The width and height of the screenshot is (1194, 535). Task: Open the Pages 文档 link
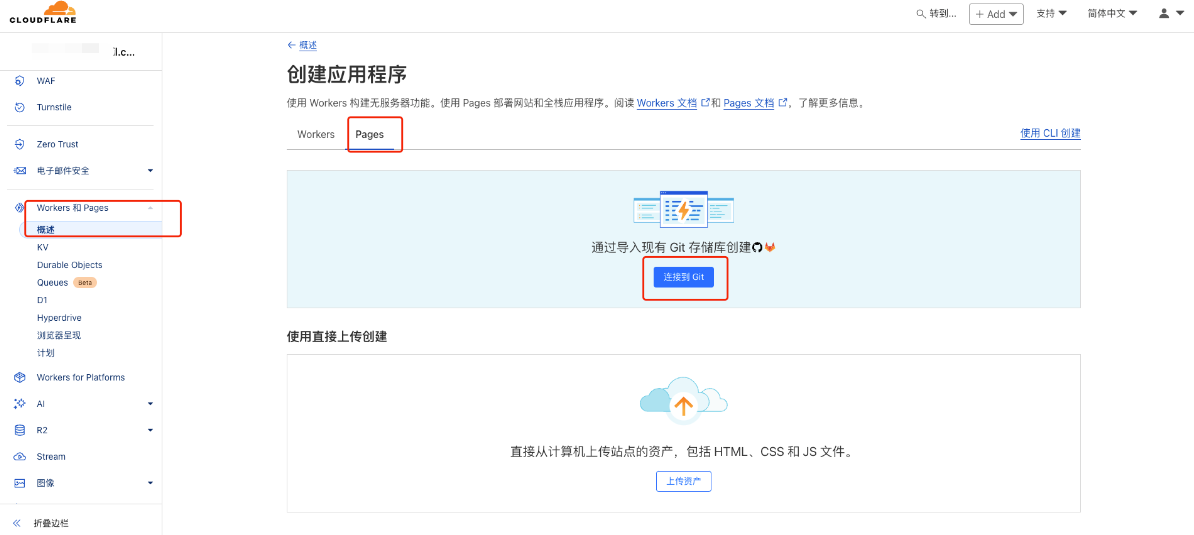click(x=749, y=103)
